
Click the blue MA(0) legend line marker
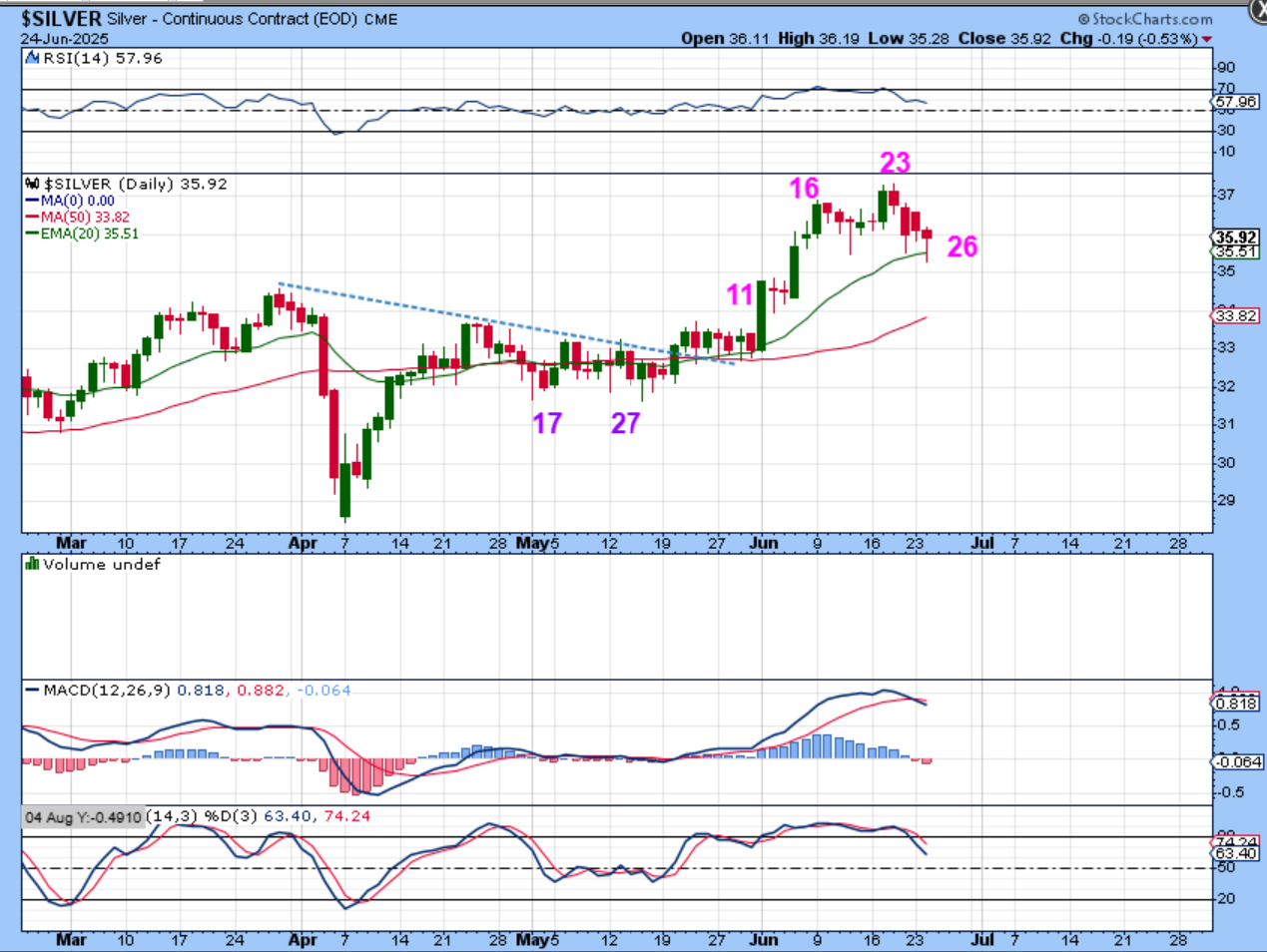pyautogui.click(x=32, y=201)
